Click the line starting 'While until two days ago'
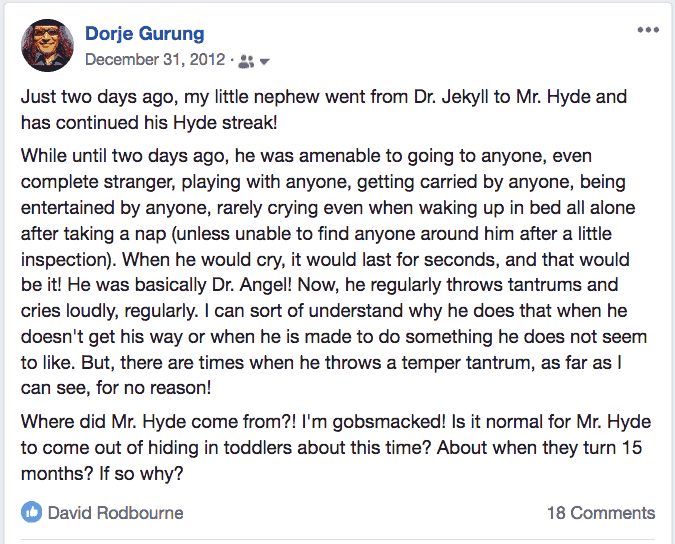 point(306,156)
